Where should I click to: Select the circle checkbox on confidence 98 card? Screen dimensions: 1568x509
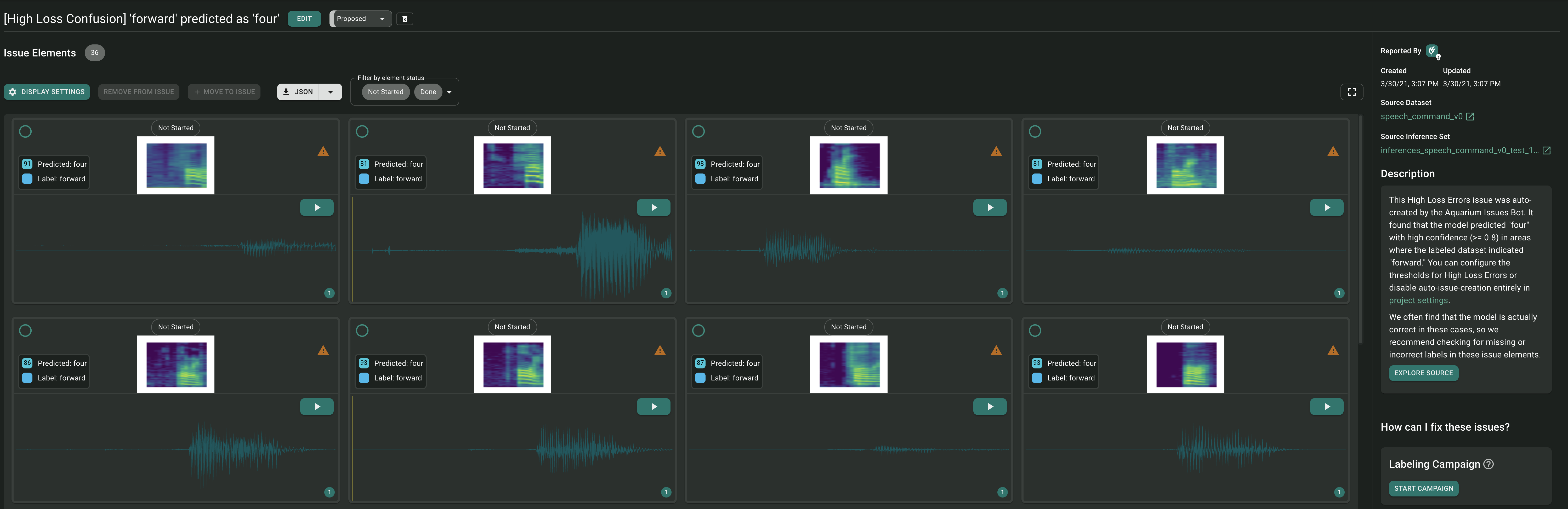click(x=699, y=131)
